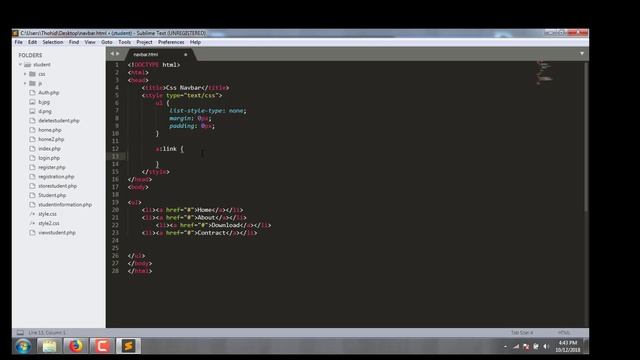640x360 pixels.
Task: Click the file icon beside viewstudent.php
Action: coord(32,233)
